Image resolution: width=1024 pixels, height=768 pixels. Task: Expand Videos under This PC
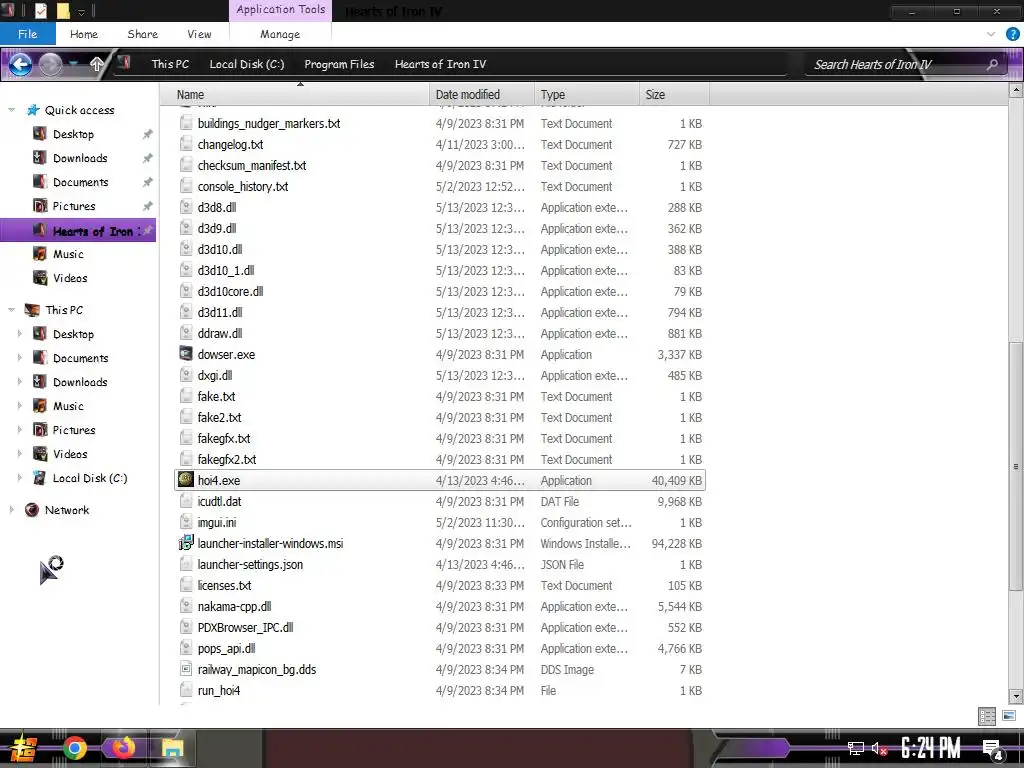20,454
